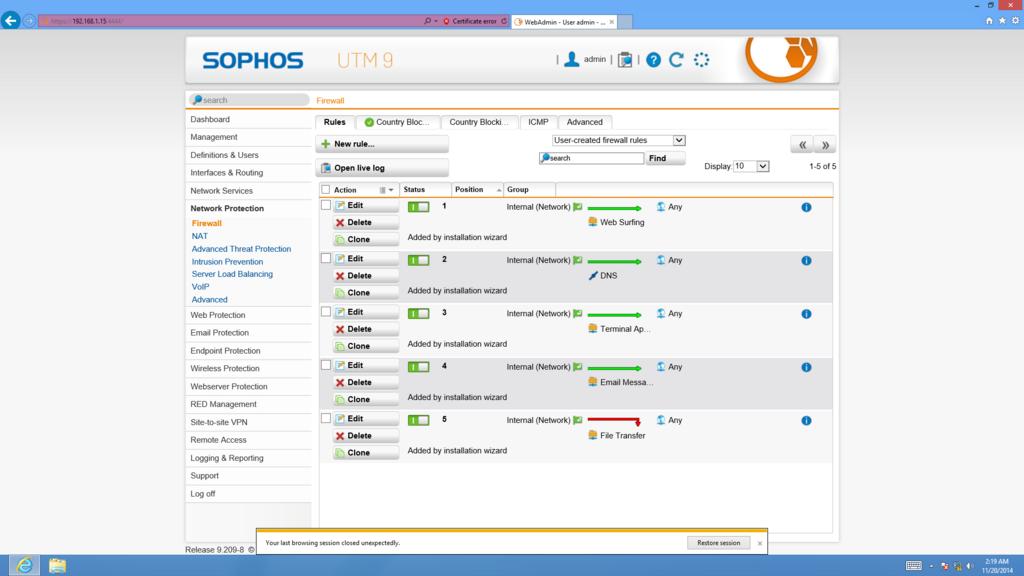Open Intrusion Prevention menu item
This screenshot has height=576, width=1024.
click(x=227, y=261)
